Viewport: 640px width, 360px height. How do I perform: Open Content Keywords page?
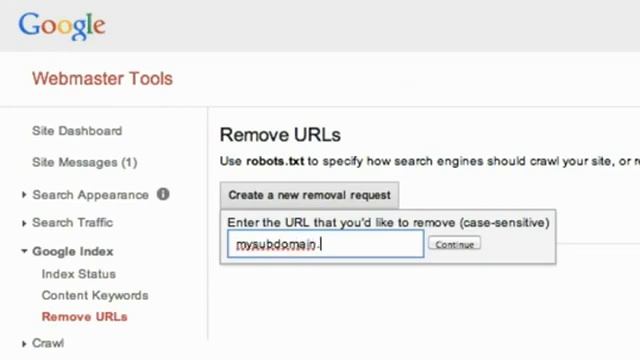[x=95, y=295]
